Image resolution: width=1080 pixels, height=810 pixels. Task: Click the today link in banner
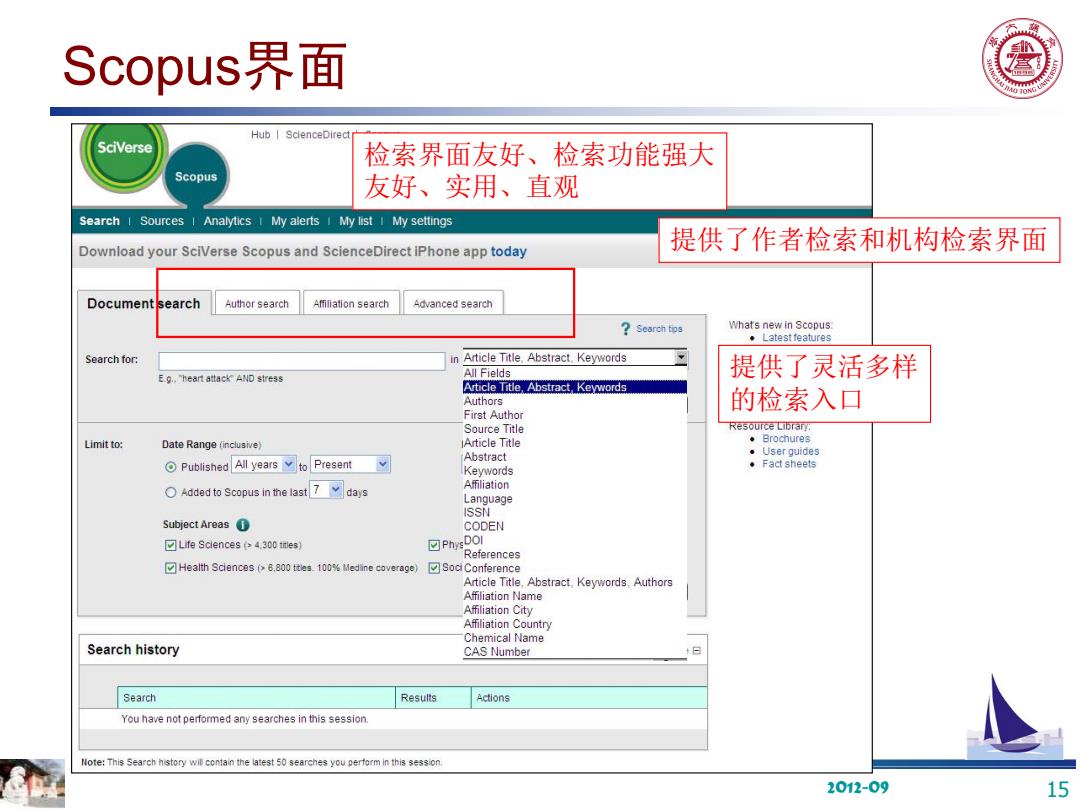point(508,251)
